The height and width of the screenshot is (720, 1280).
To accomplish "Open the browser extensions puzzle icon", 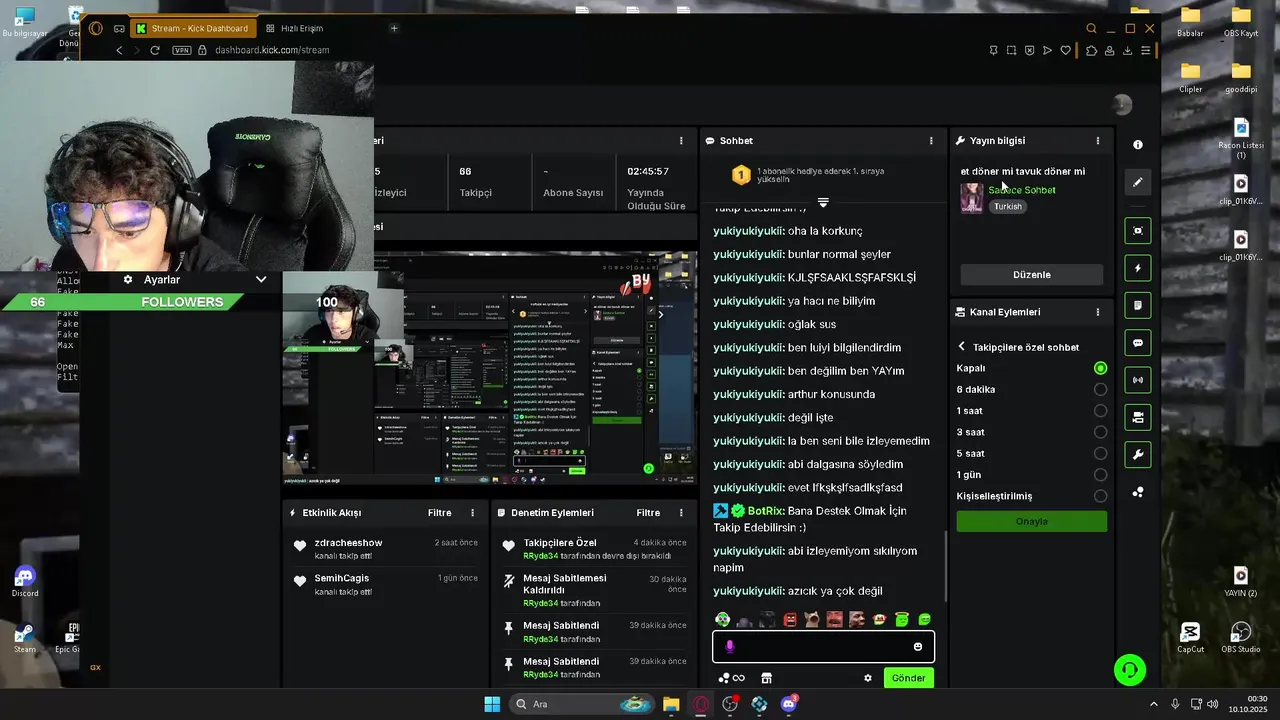I will click(1091, 50).
